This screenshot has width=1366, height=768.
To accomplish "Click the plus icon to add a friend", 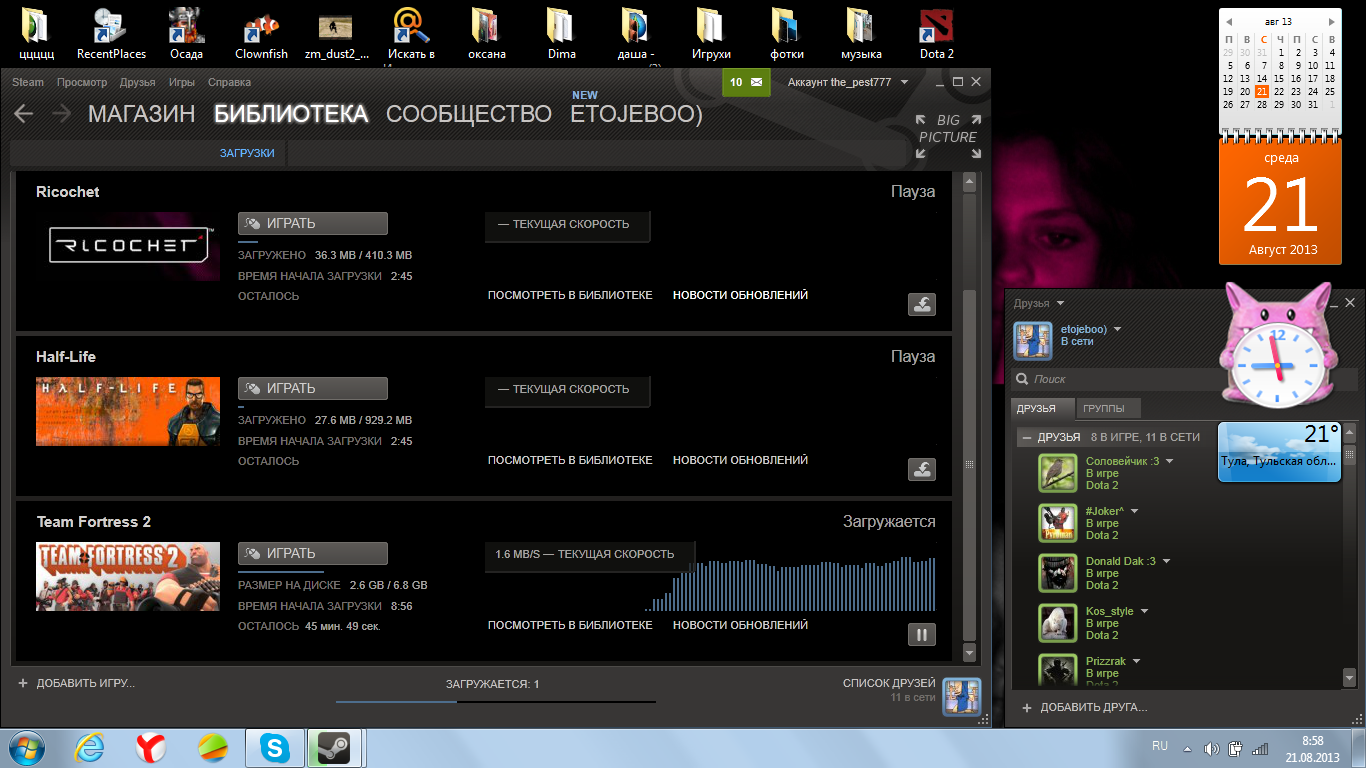I will [x=1026, y=707].
